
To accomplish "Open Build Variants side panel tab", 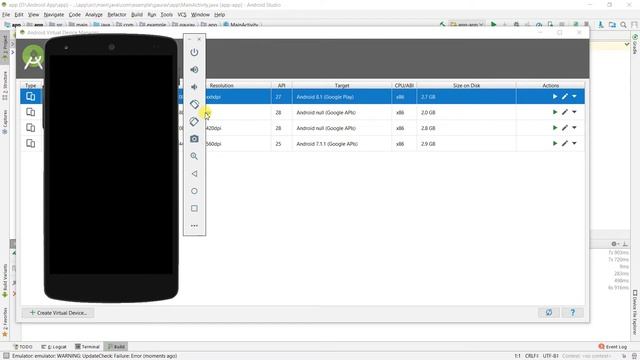I will click(5, 281).
